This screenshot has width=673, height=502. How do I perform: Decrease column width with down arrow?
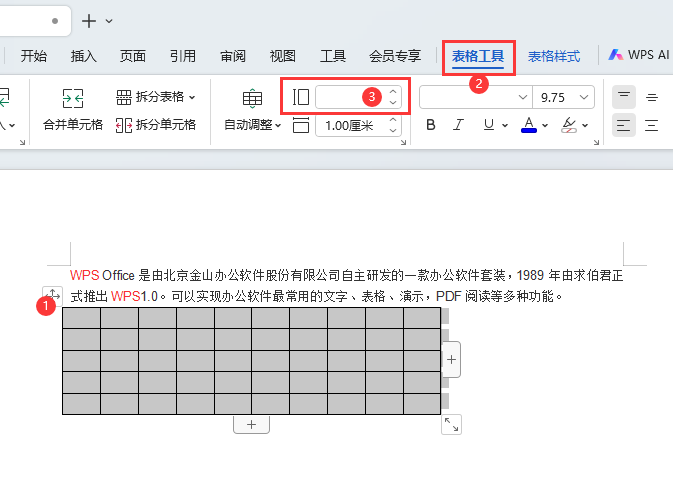(393, 102)
